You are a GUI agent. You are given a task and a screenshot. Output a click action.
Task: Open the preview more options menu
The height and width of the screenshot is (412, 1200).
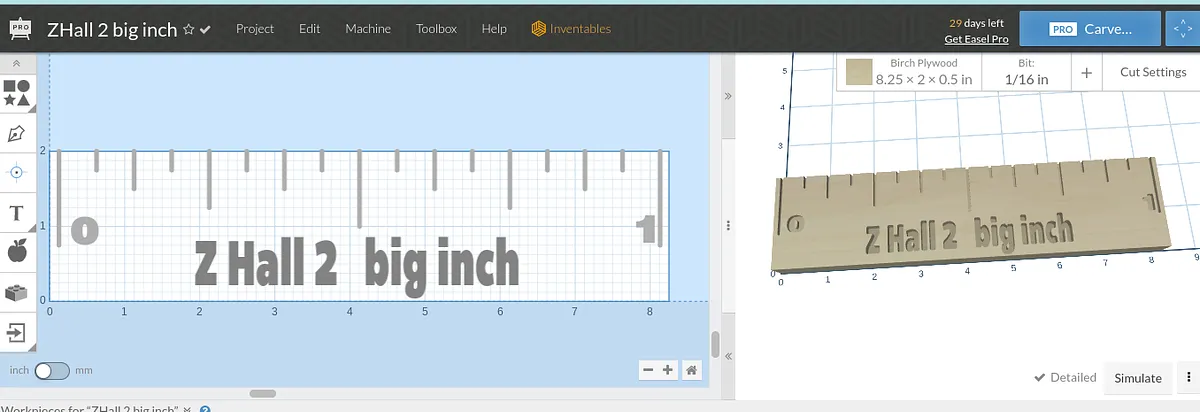pos(1188,378)
